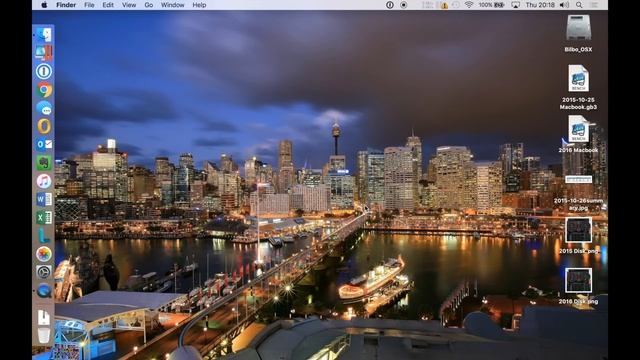Screen dimensions: 640x360
Task: Click the Thu 20:18 clock
Action: [540, 5]
